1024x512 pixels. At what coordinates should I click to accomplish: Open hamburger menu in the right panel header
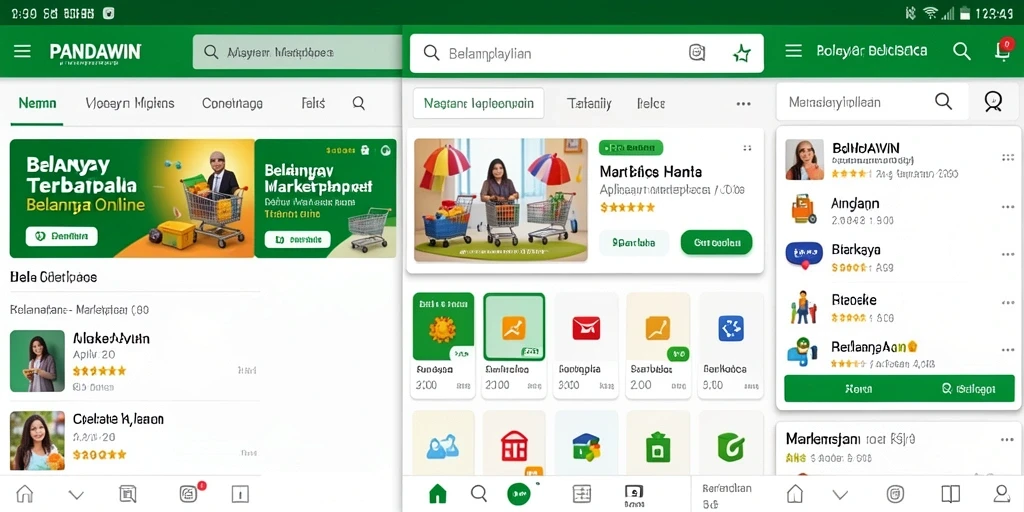[x=793, y=51]
